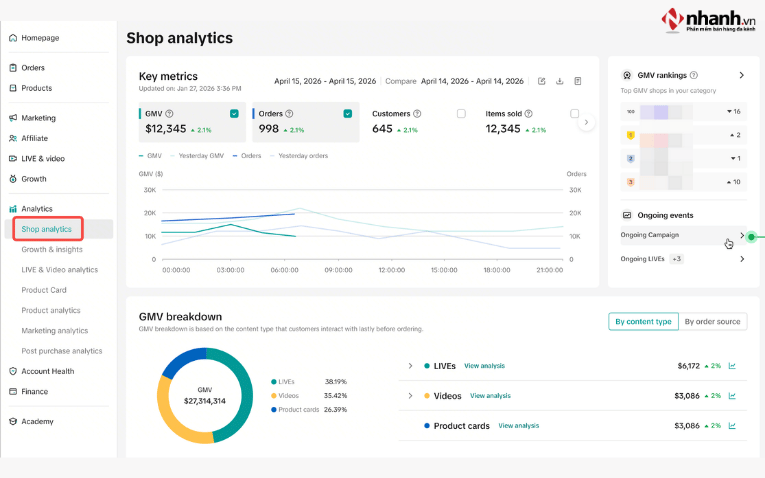Screen dimensions: 765x478
Task: Open View analysis for LIVEs
Action: click(484, 366)
